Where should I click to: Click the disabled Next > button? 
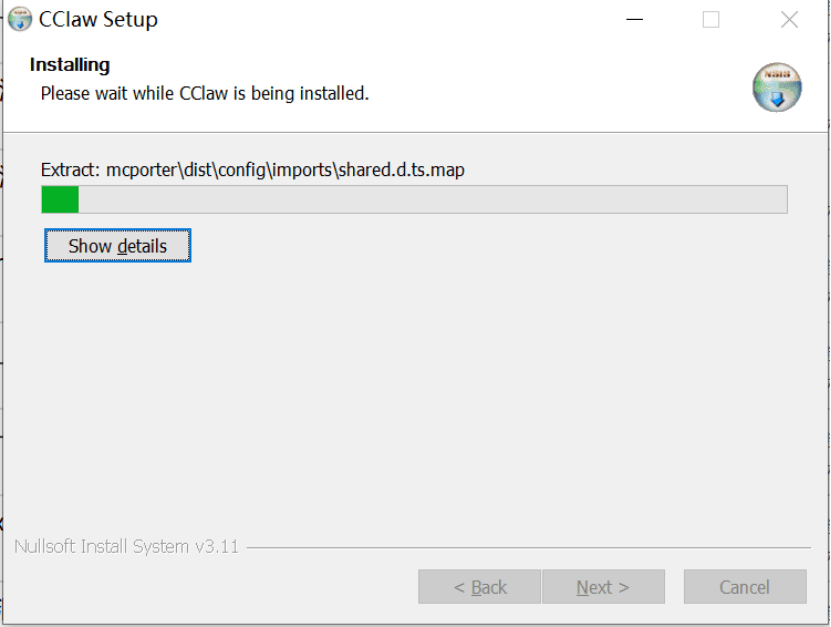click(x=603, y=587)
